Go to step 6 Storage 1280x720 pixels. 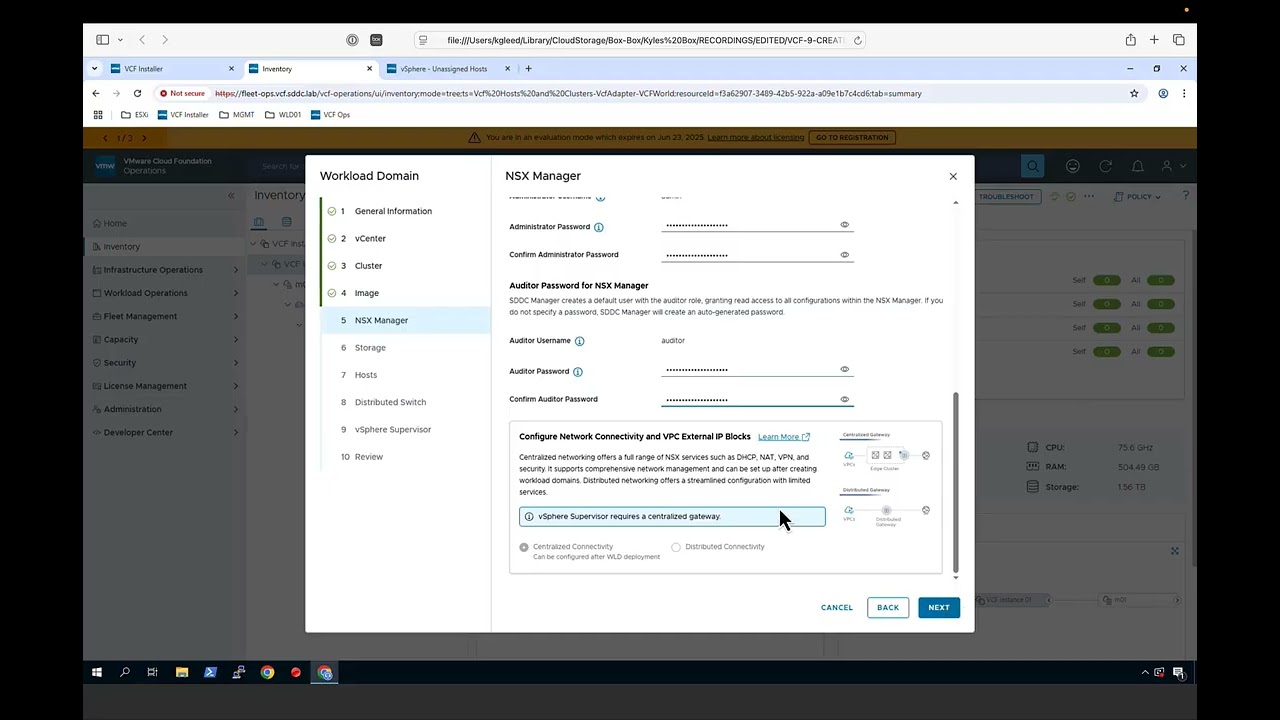pos(370,348)
